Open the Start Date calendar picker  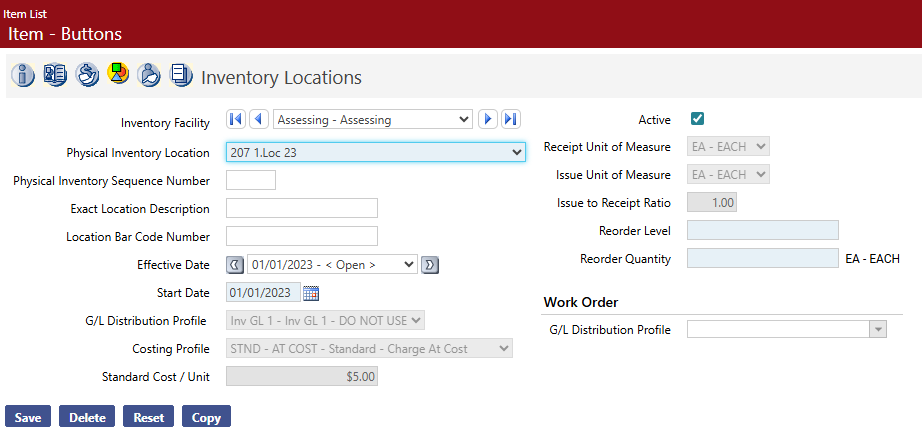[311, 293]
